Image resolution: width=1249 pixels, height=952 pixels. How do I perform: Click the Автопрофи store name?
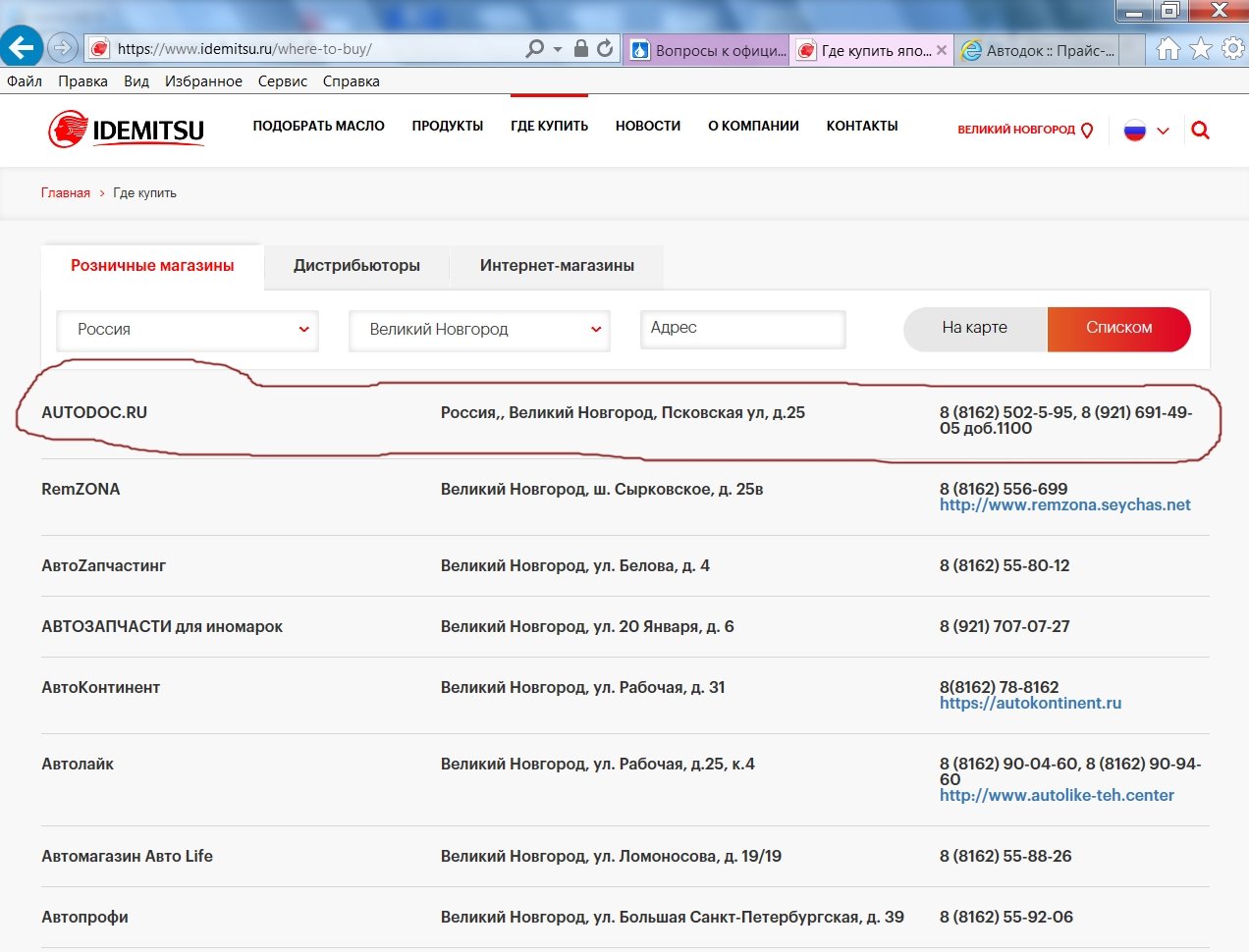84,917
